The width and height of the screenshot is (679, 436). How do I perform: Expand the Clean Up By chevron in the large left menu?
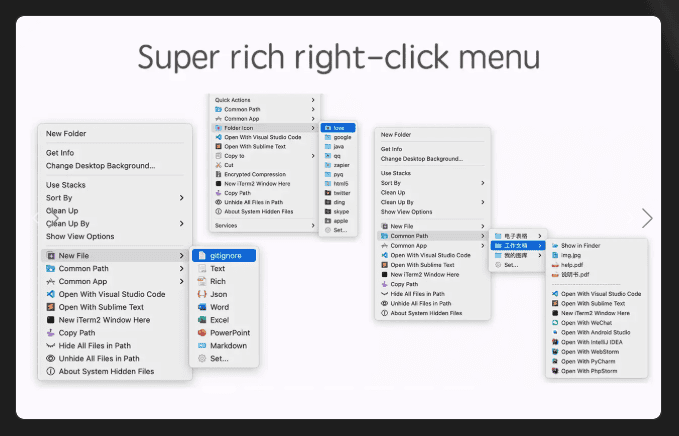(181, 224)
